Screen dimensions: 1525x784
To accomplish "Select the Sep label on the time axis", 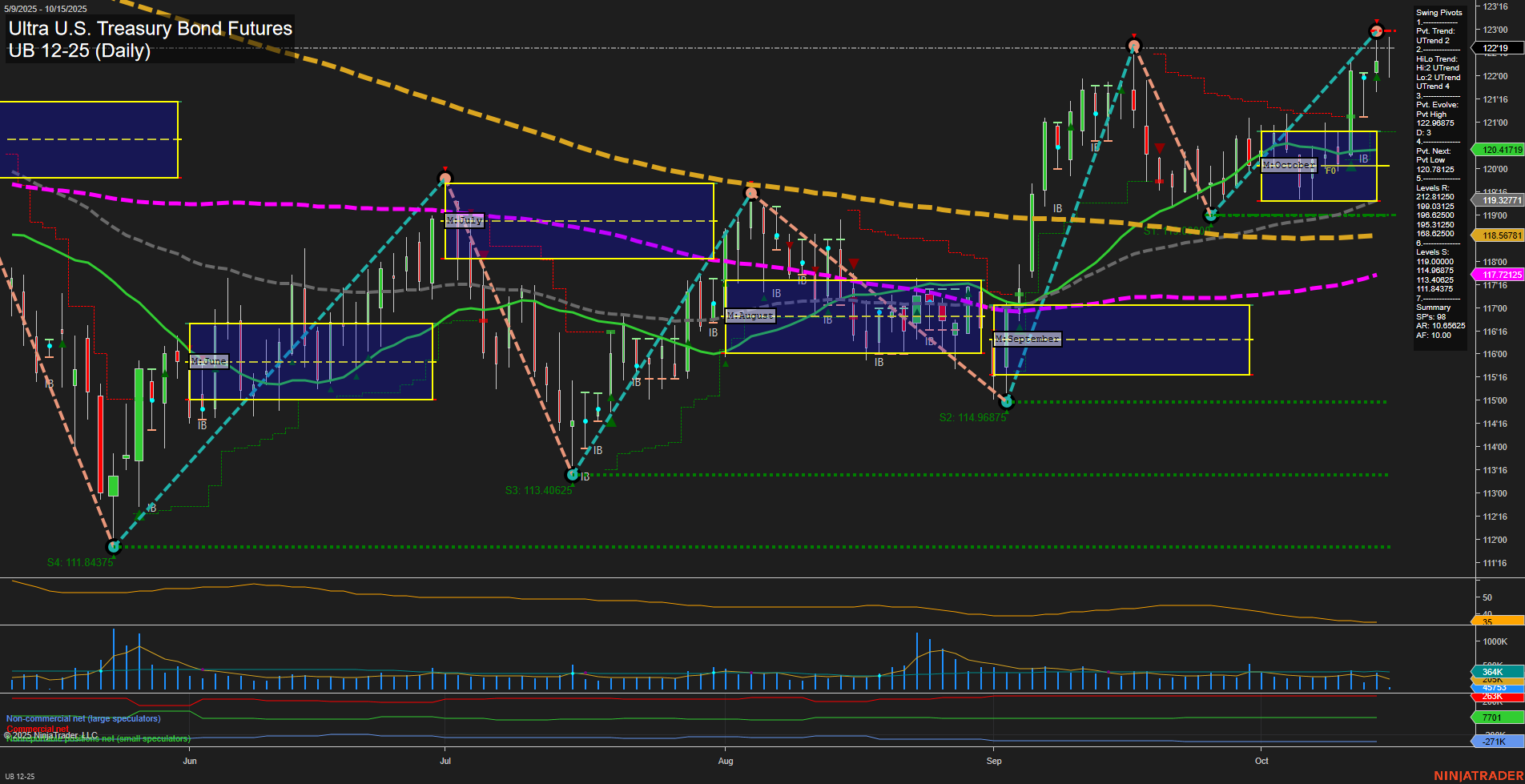I will pyautogui.click(x=994, y=761).
